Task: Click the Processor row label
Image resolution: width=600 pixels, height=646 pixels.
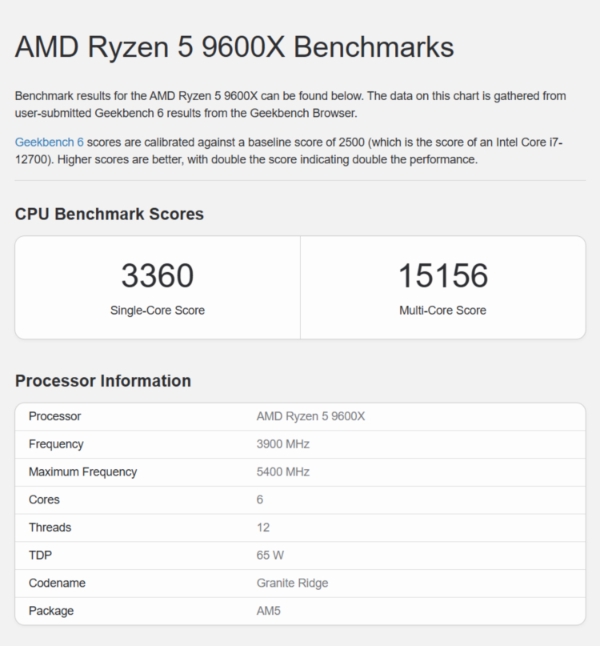Action: (55, 416)
